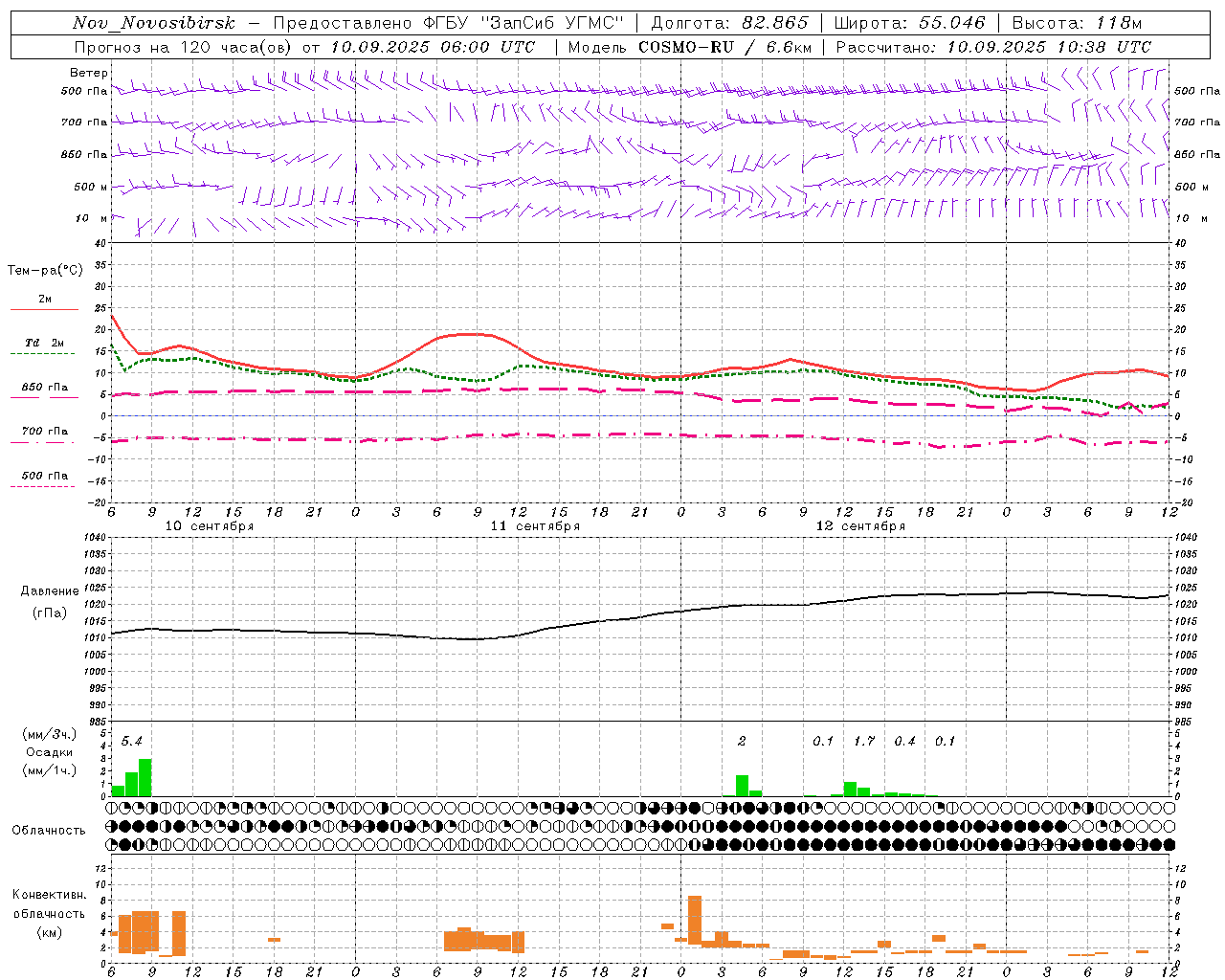Click the '11 сентября' date label

(535, 526)
